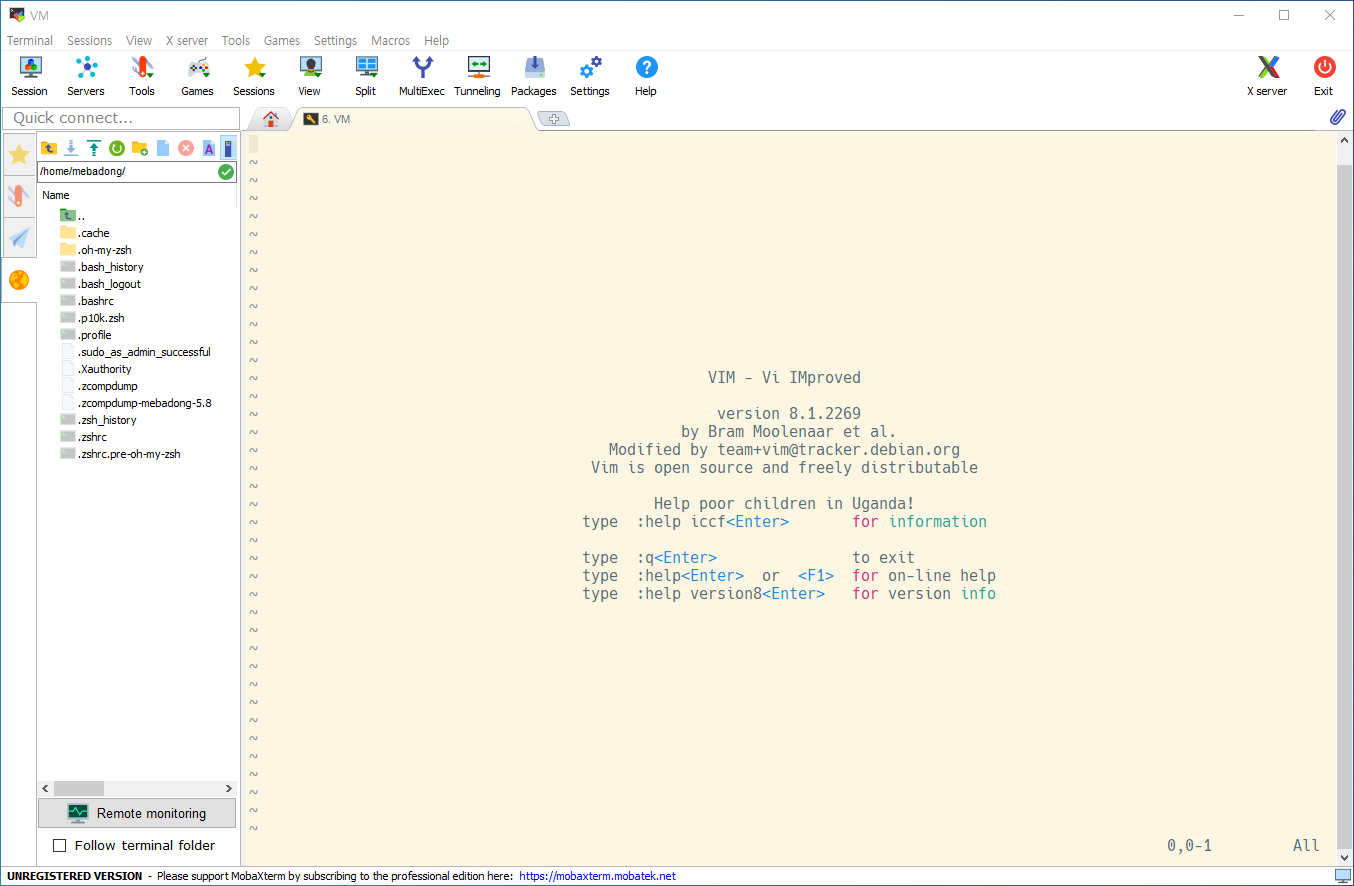Viewport: 1354px width, 886px height.
Task: Create a new file in SFTP browser
Action: click(x=163, y=148)
